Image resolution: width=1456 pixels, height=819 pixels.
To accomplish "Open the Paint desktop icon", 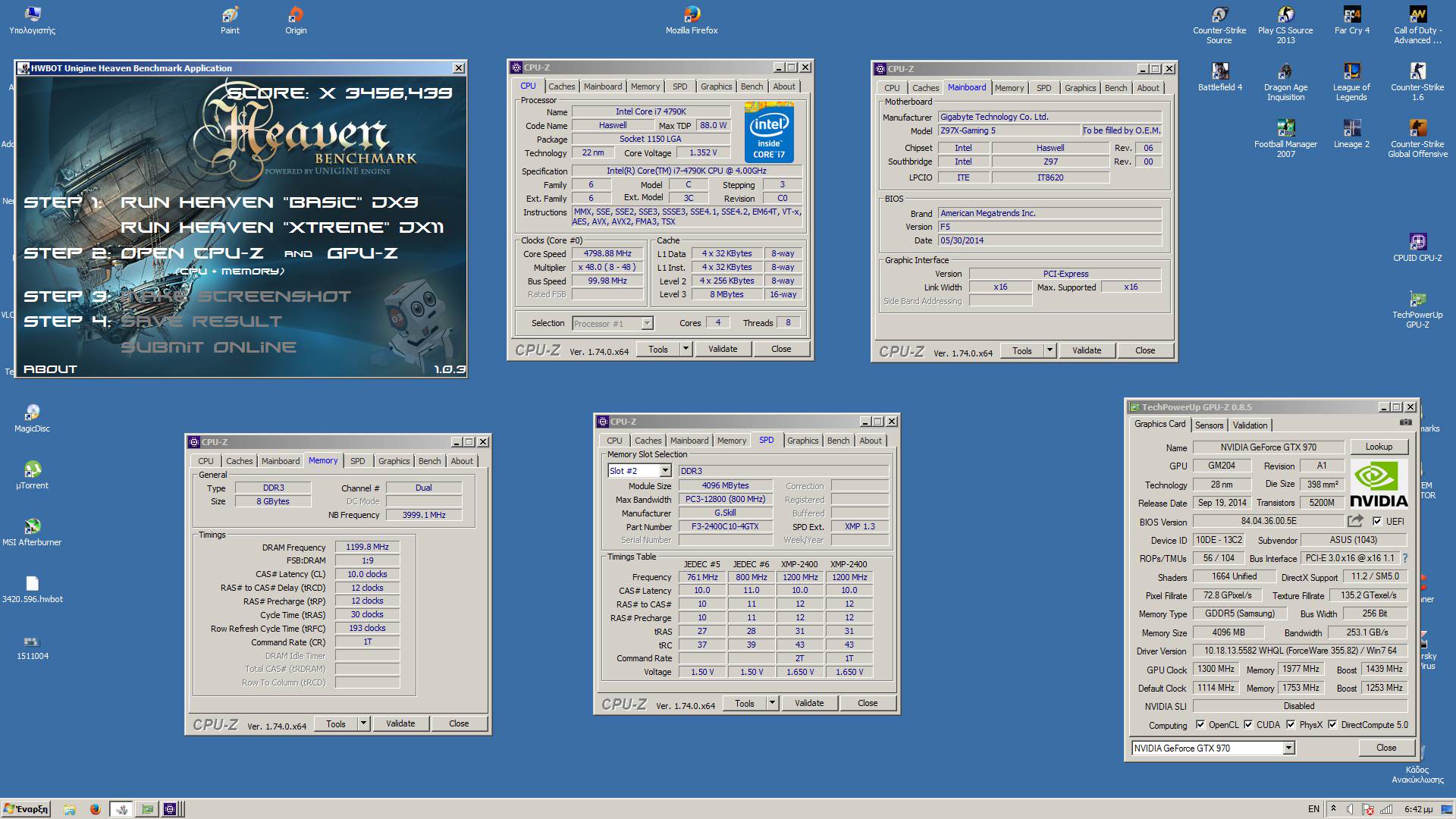I will pos(230,20).
